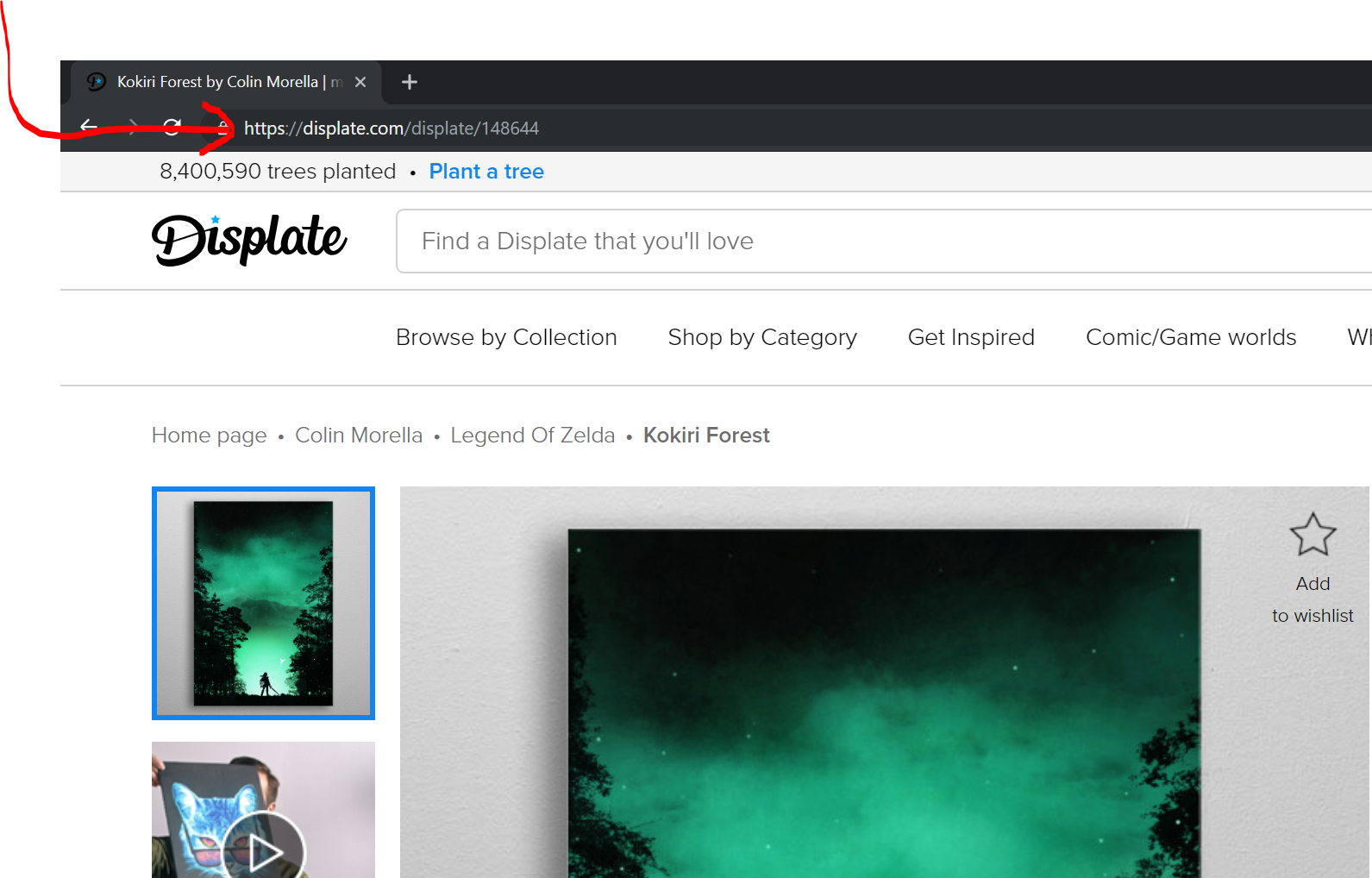The width and height of the screenshot is (1372, 878).
Task: Click the main Kokiri Forest product image
Action: tap(884, 682)
